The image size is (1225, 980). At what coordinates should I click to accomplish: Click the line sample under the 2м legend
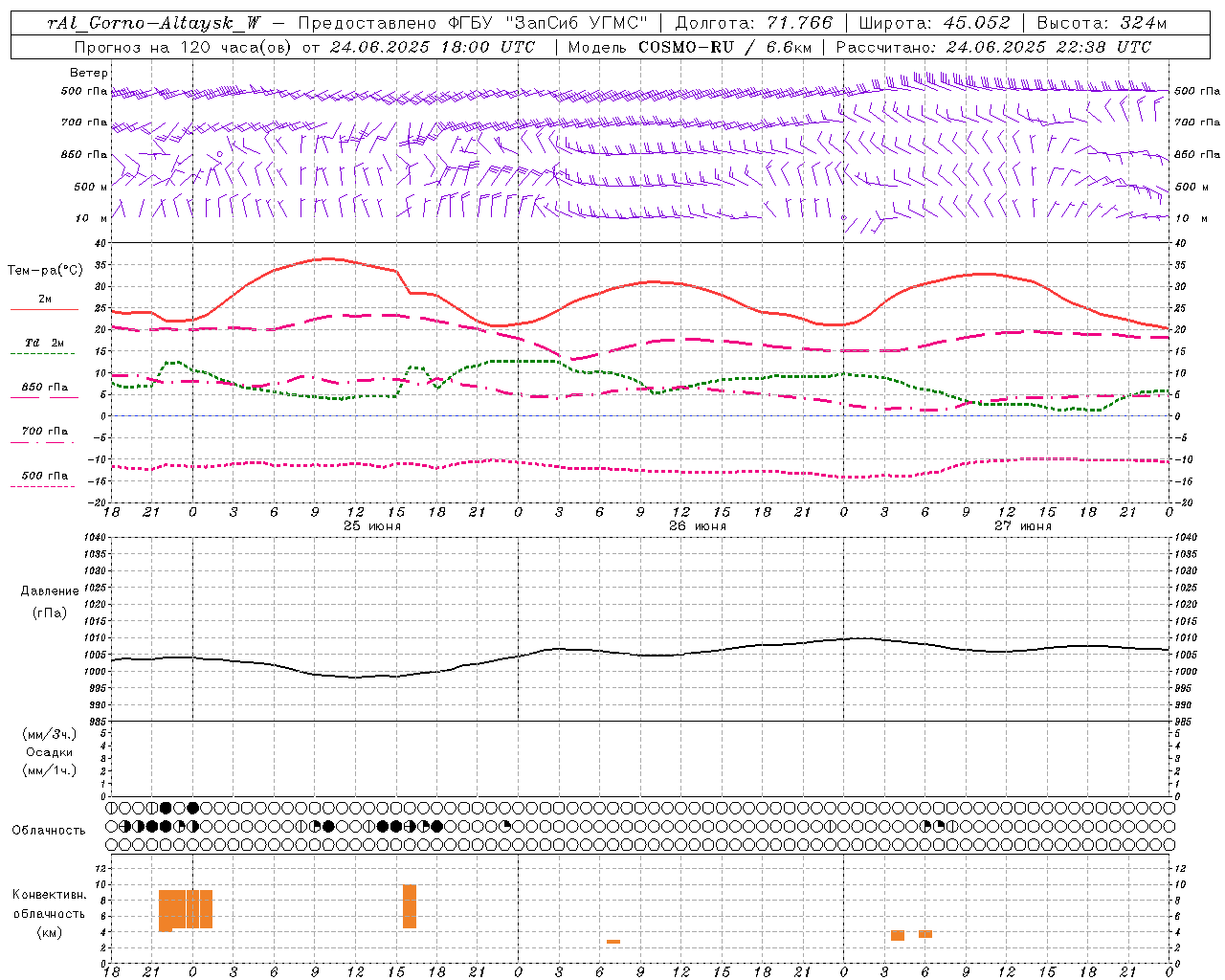pos(44,309)
